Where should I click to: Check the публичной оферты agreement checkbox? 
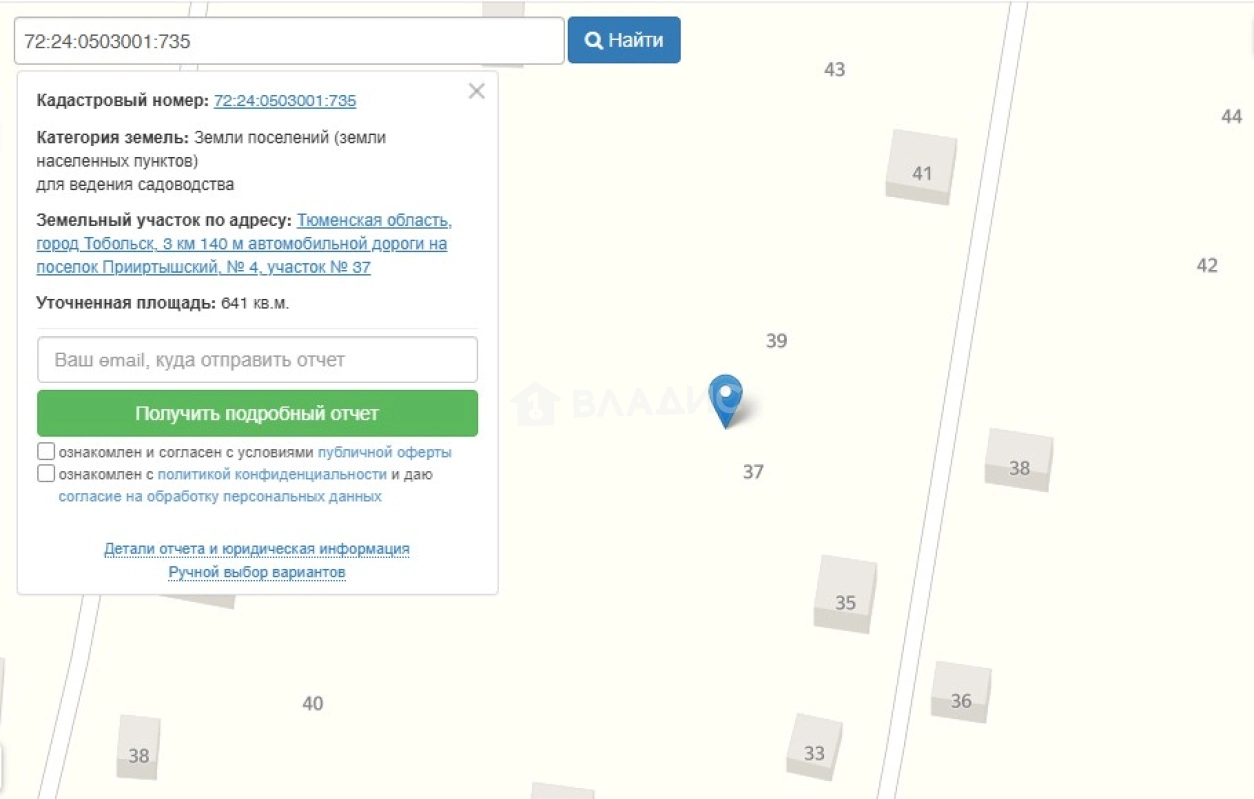pyautogui.click(x=46, y=452)
